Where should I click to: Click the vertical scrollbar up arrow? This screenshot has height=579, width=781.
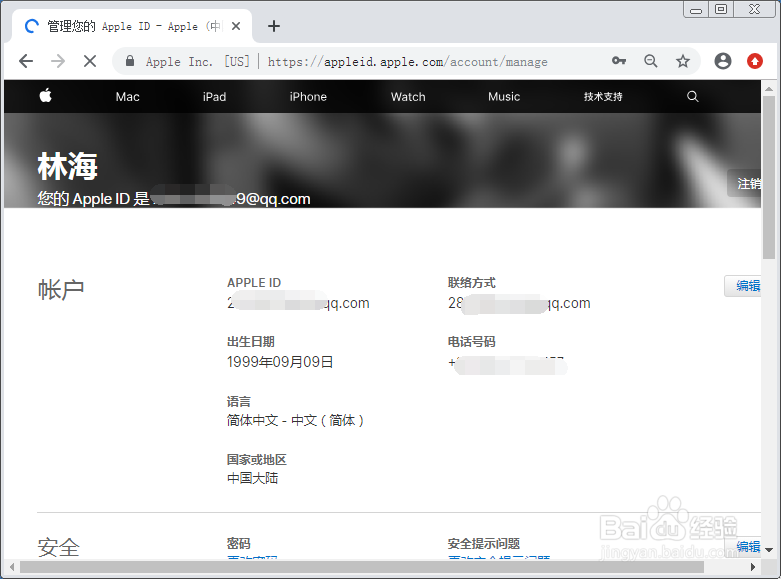(769, 88)
